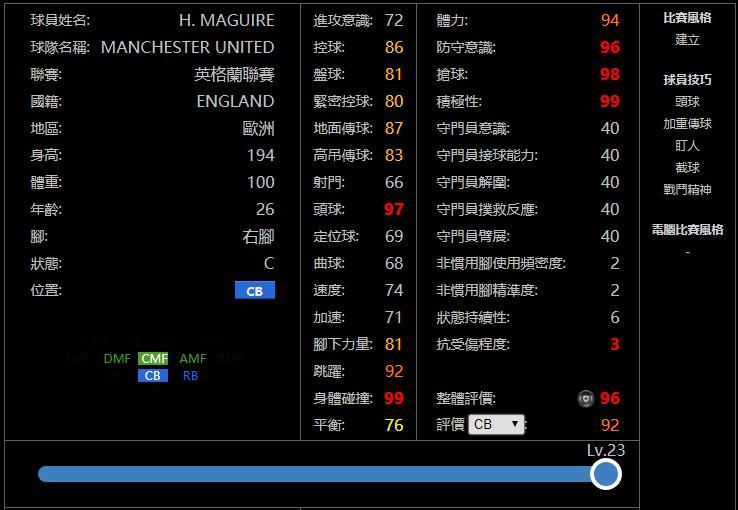Click the 整體評價 value 96
This screenshot has width=738, height=510.
[610, 398]
